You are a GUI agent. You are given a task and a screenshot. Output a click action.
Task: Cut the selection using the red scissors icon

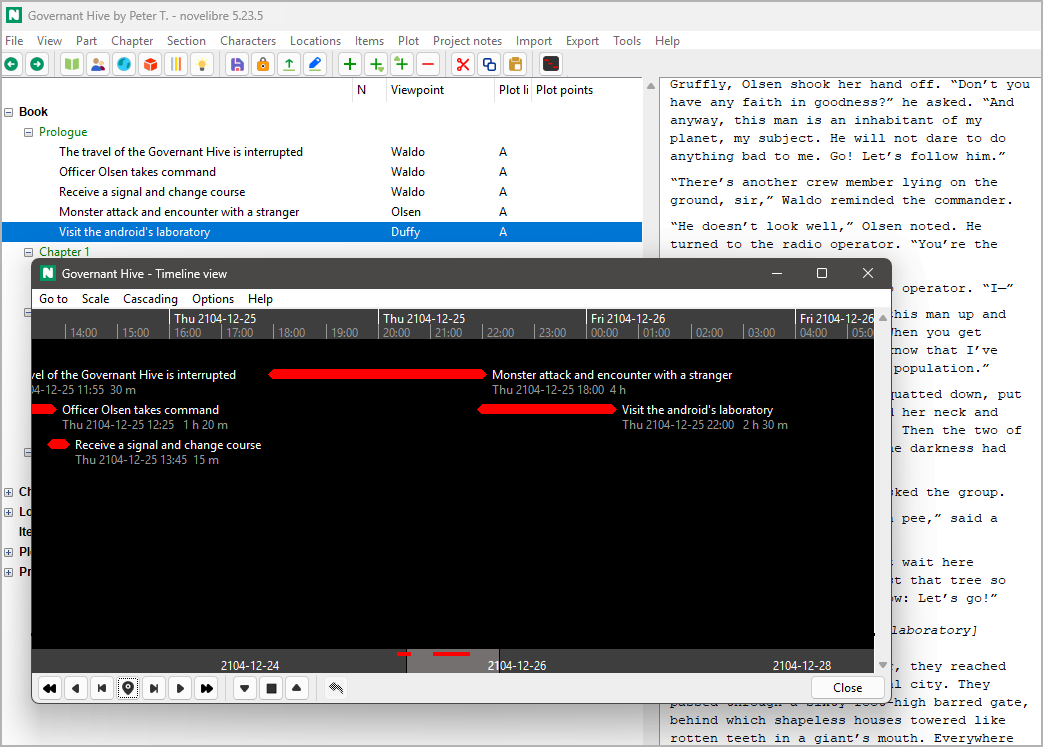462,63
